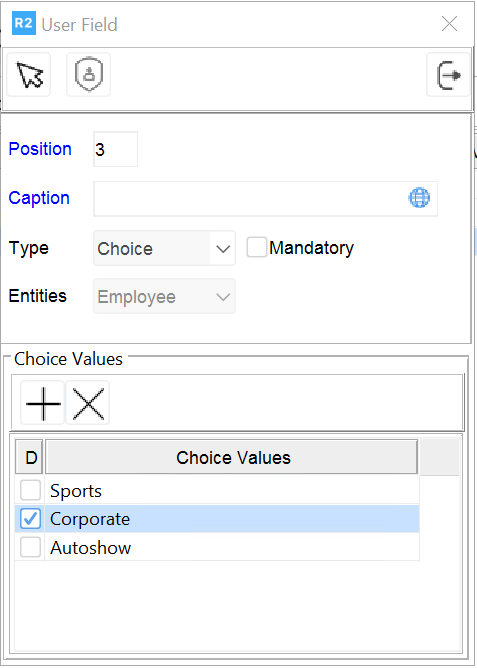Check the default box for Autoshow
The image size is (477, 668).
tap(30, 547)
